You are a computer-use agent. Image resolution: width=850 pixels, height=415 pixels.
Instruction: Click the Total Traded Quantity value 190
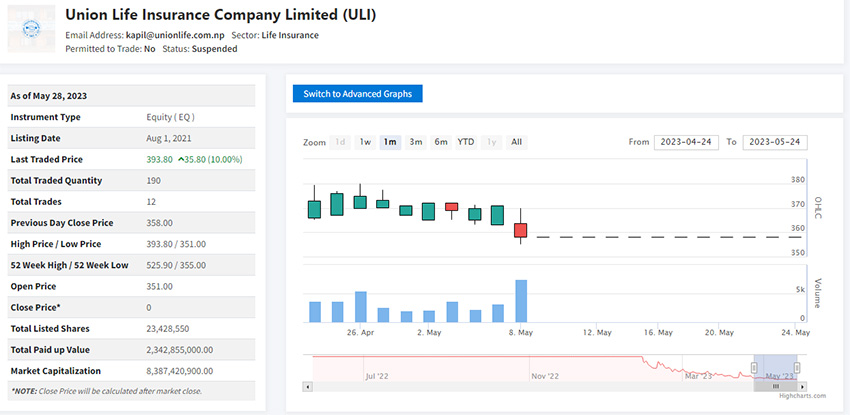(x=153, y=180)
